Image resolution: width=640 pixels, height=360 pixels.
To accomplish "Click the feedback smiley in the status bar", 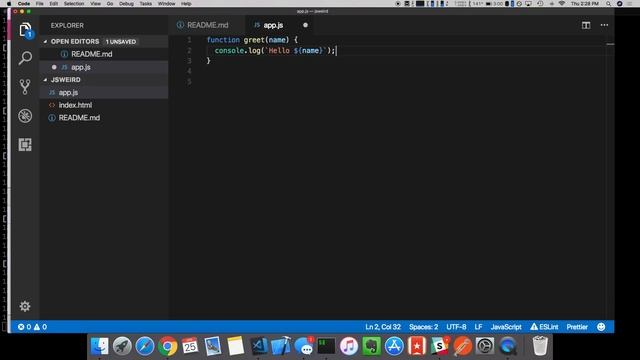I will [x=601, y=327].
